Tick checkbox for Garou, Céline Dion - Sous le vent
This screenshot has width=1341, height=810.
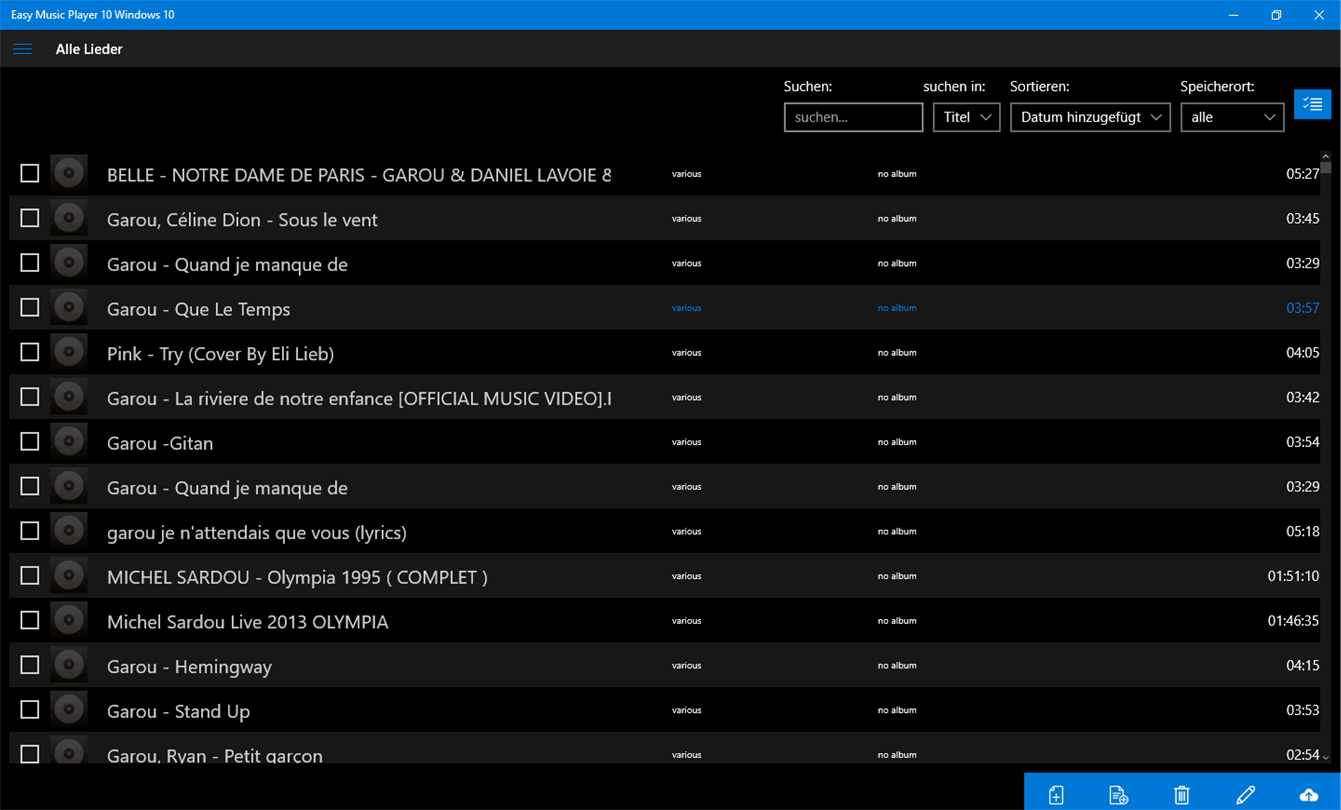point(30,218)
